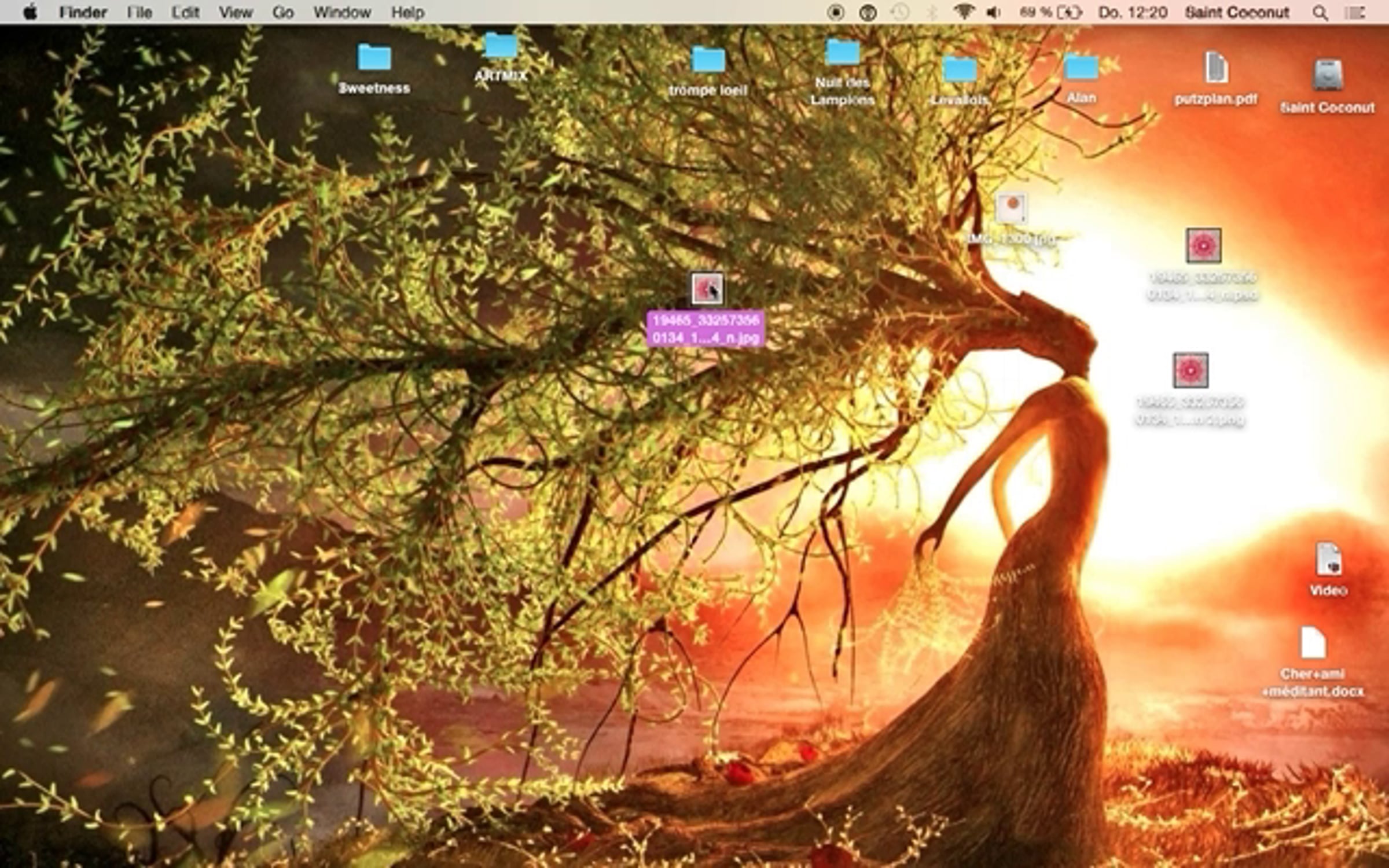
Task: Open the Go menu
Action: pos(283,12)
